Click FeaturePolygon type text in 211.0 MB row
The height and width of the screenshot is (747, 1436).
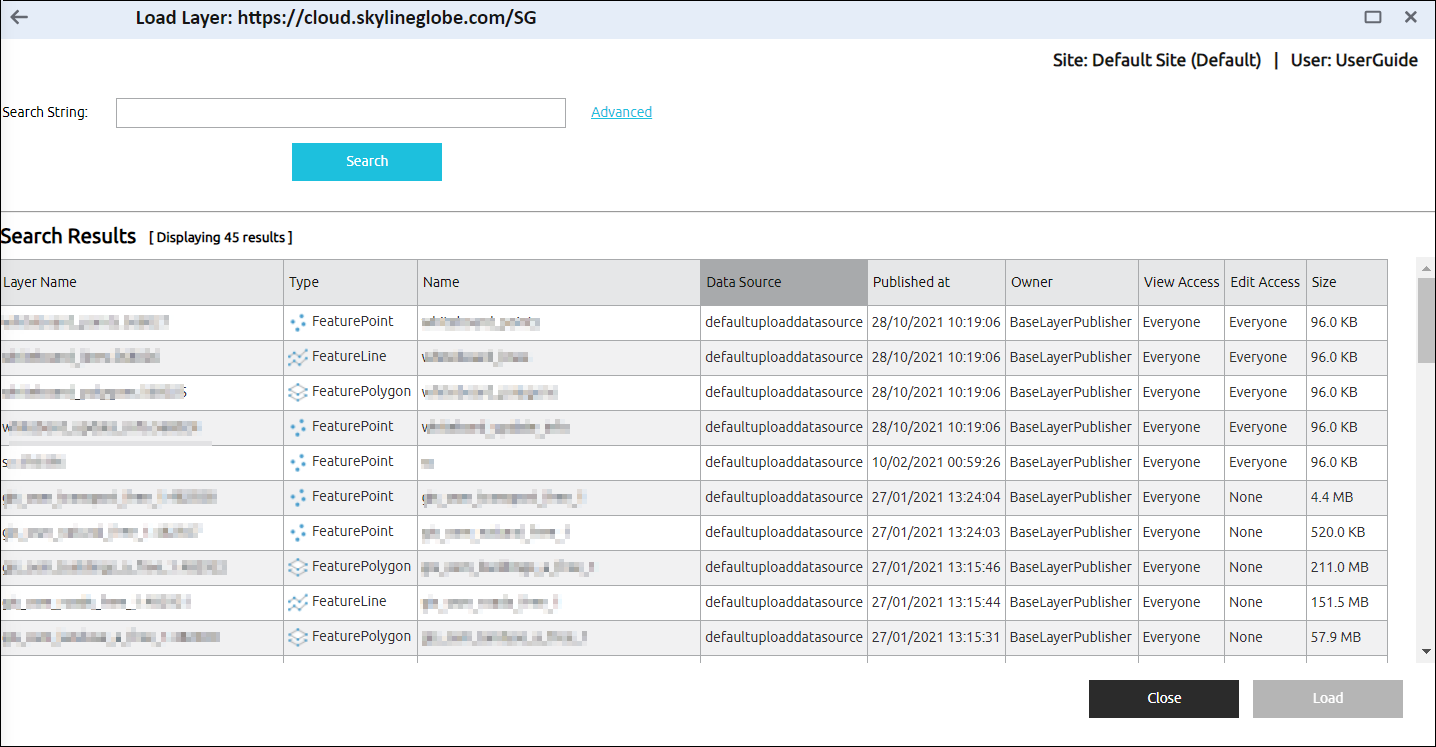(361, 566)
